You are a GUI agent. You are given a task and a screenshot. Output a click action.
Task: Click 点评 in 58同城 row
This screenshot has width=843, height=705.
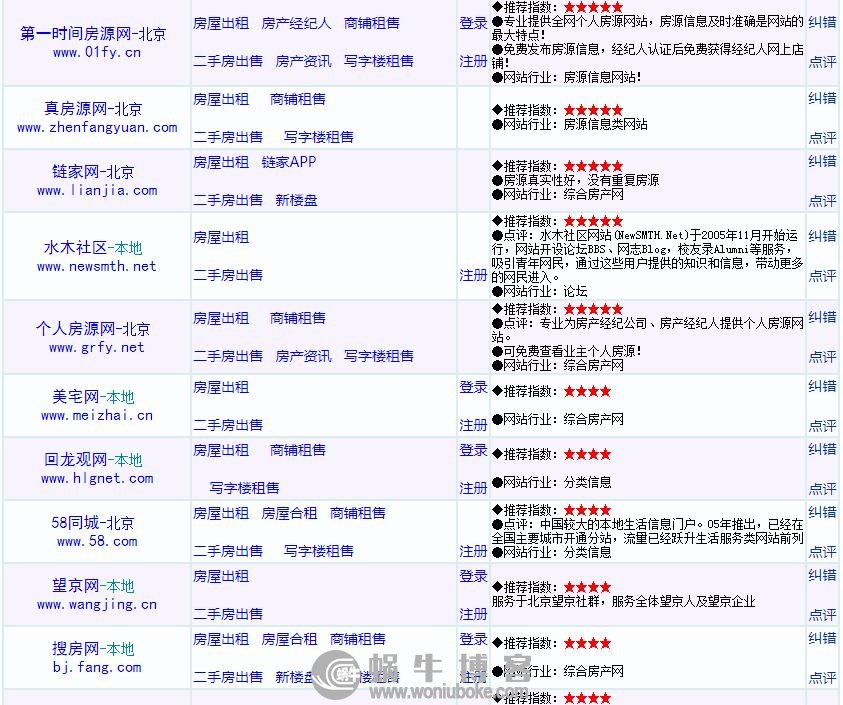pyautogui.click(x=823, y=552)
